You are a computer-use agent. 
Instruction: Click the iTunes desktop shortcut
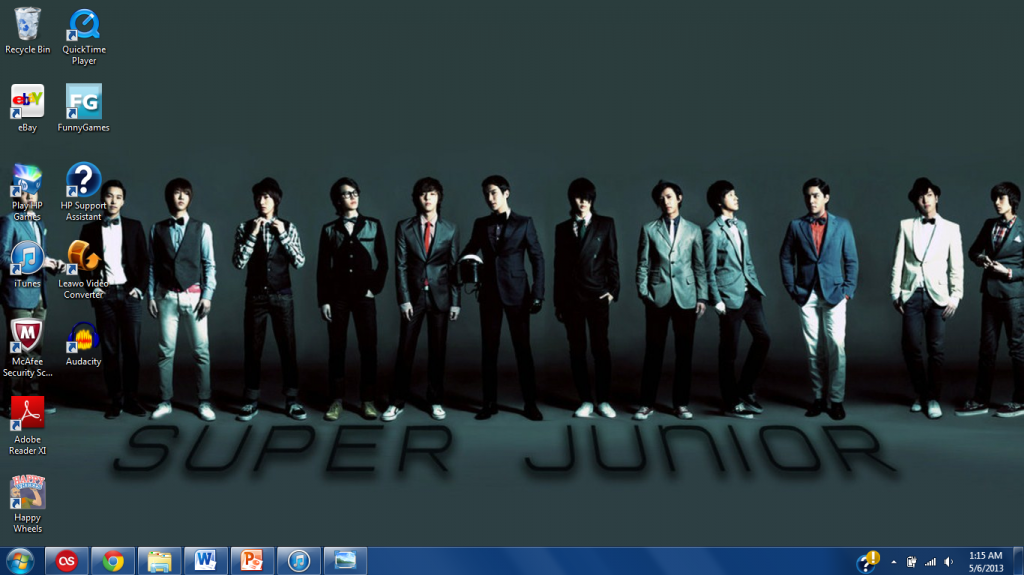pyautogui.click(x=27, y=265)
